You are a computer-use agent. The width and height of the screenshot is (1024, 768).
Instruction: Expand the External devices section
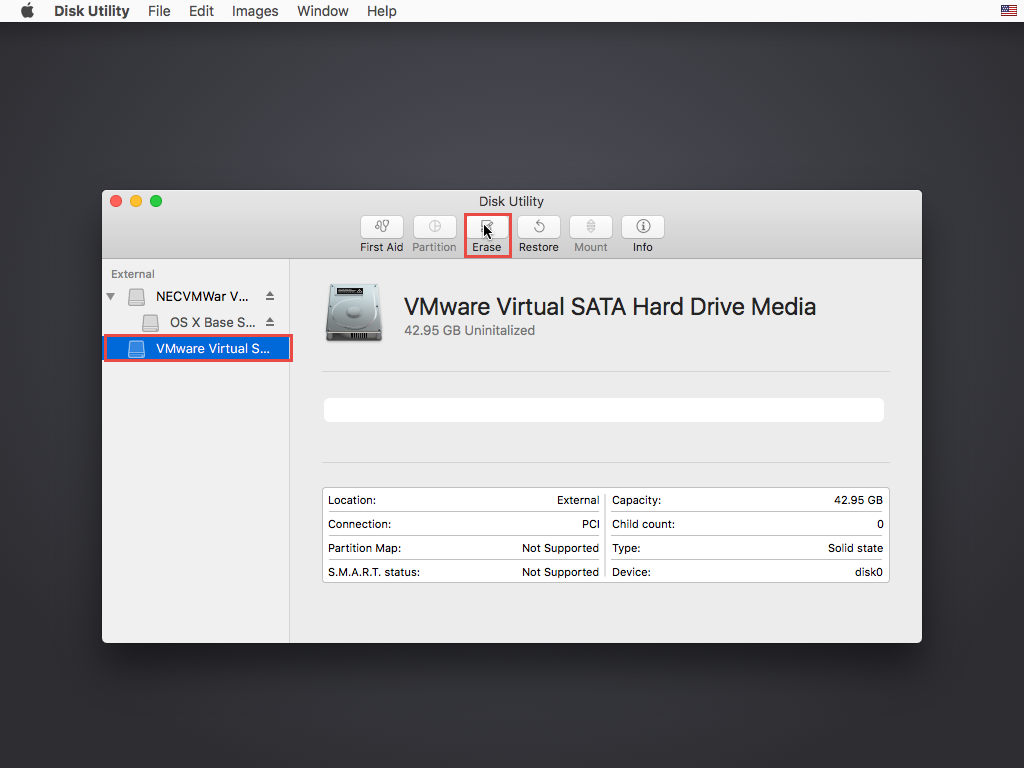pos(132,273)
